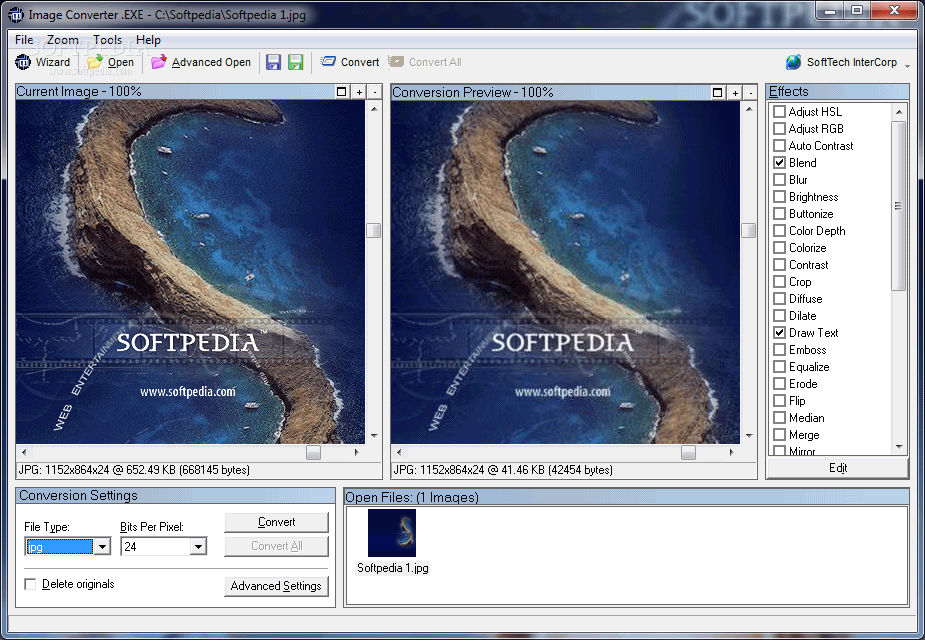Click the Convert All toolbar icon

396,61
